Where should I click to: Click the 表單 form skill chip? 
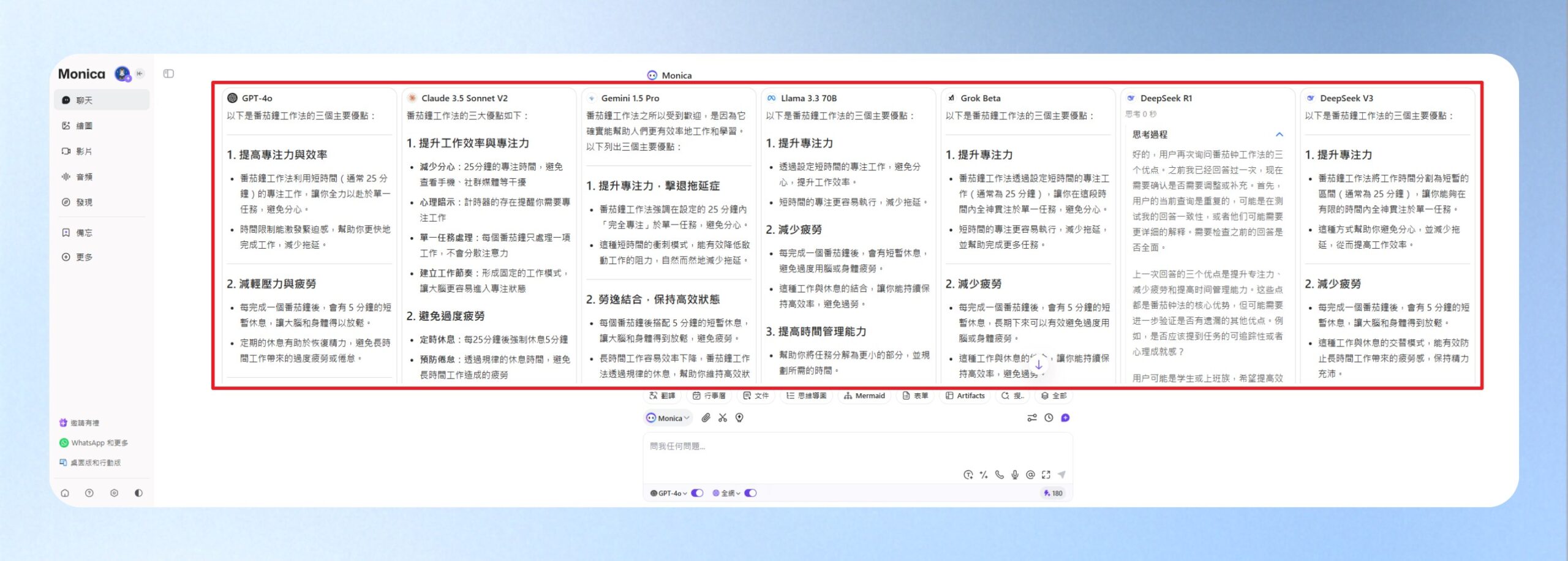pos(915,396)
